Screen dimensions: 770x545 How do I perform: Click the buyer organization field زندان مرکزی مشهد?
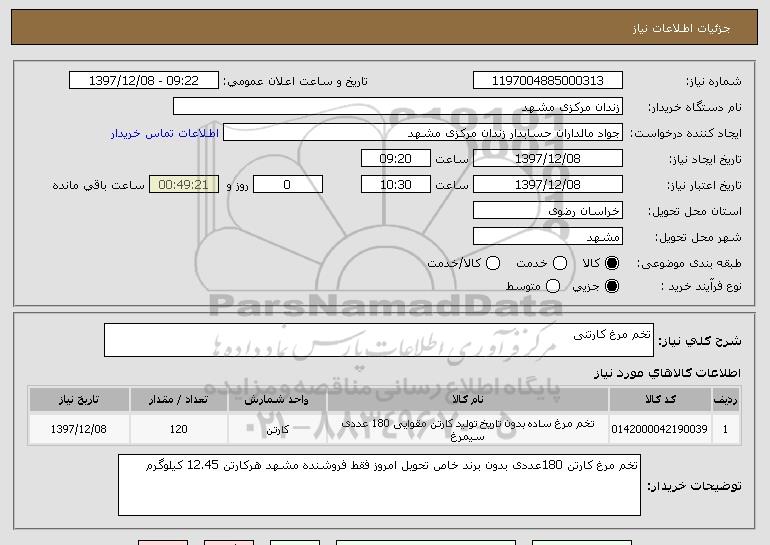click(x=398, y=107)
